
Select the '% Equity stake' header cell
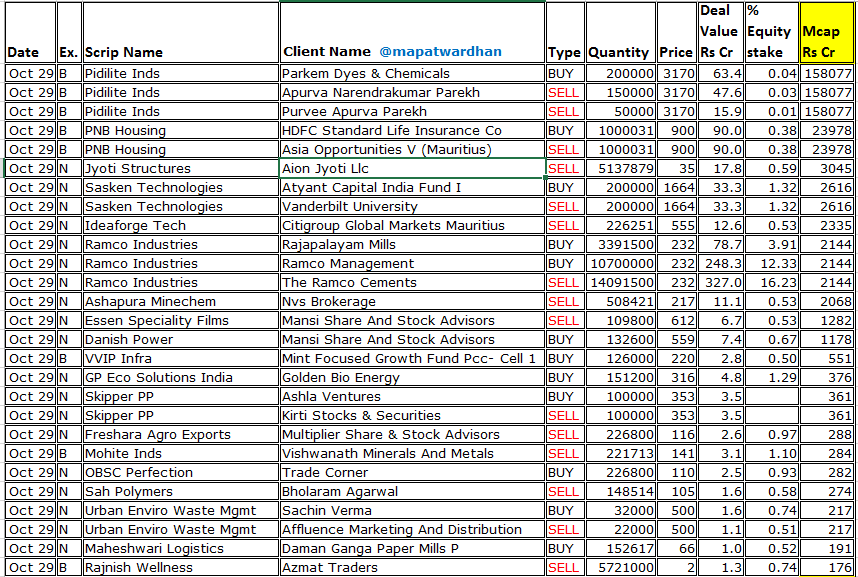[772, 32]
